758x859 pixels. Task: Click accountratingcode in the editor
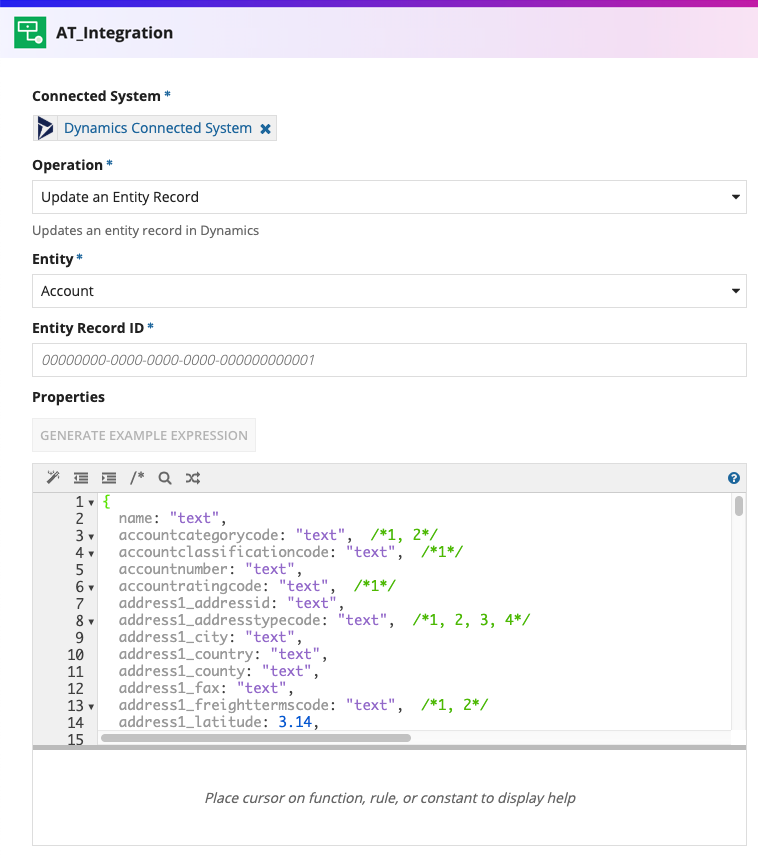[190, 586]
